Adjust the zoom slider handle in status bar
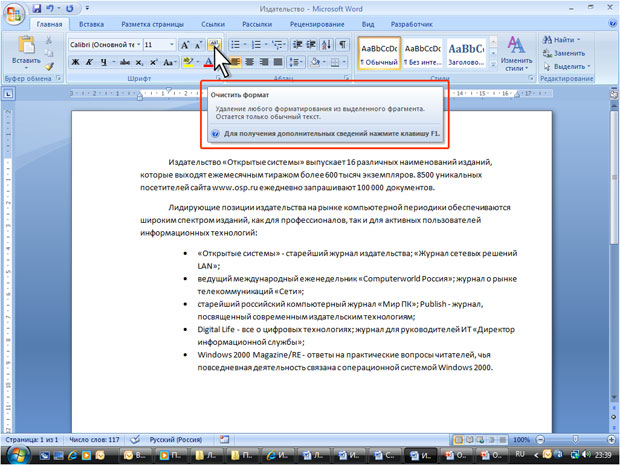 575,440
